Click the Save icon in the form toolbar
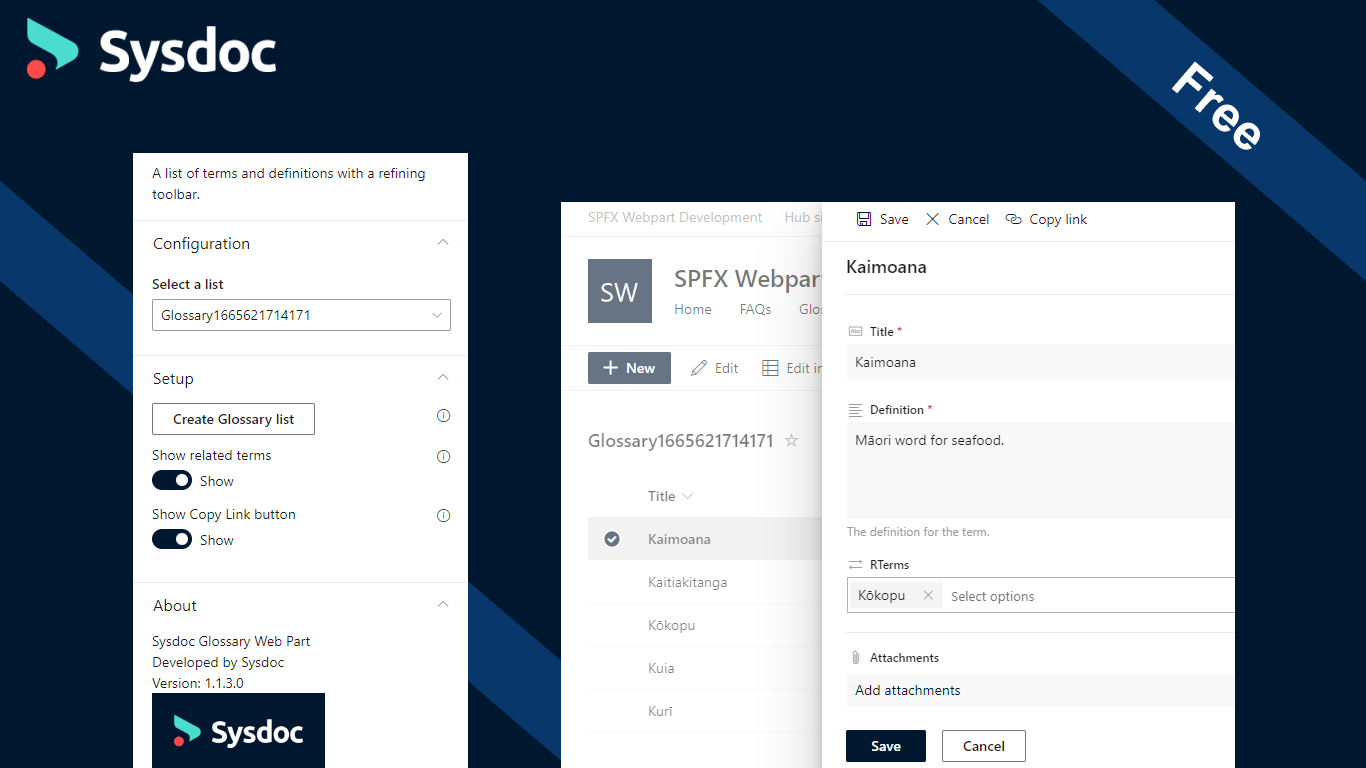1366x768 pixels. (864, 219)
